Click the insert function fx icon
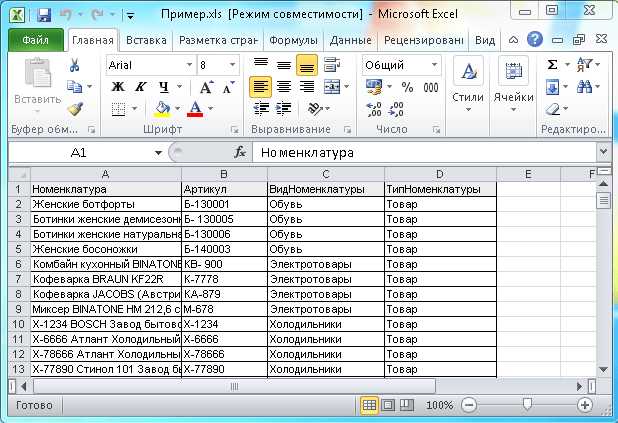 point(240,153)
